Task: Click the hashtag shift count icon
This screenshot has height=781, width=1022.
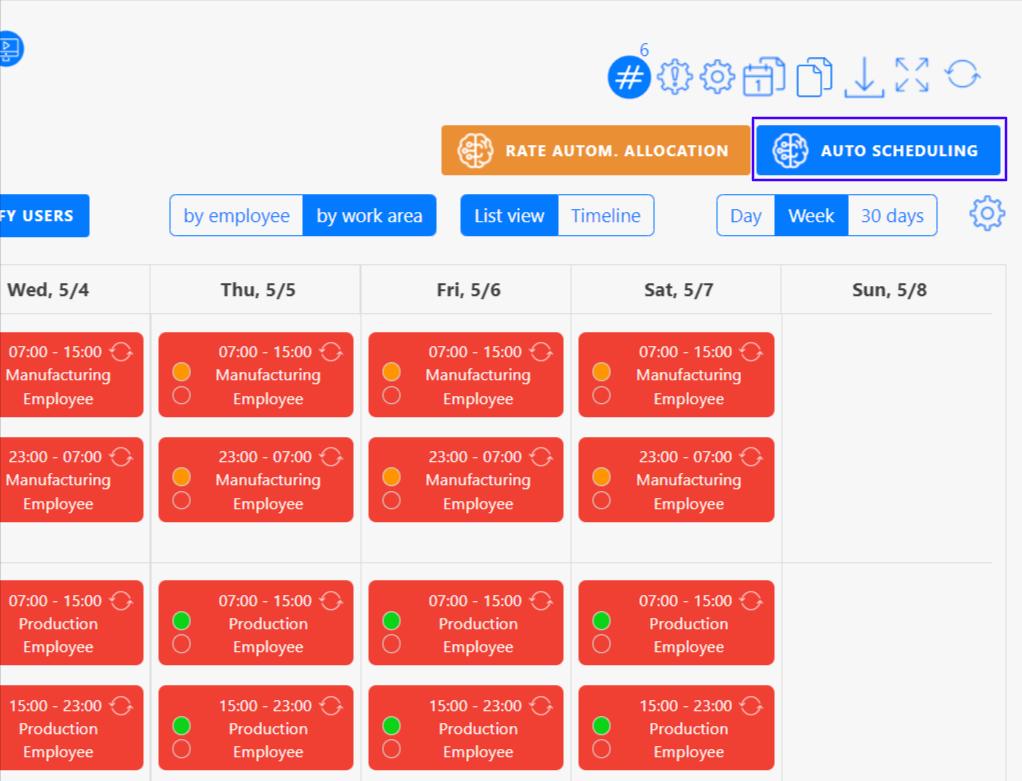Action: (x=629, y=77)
